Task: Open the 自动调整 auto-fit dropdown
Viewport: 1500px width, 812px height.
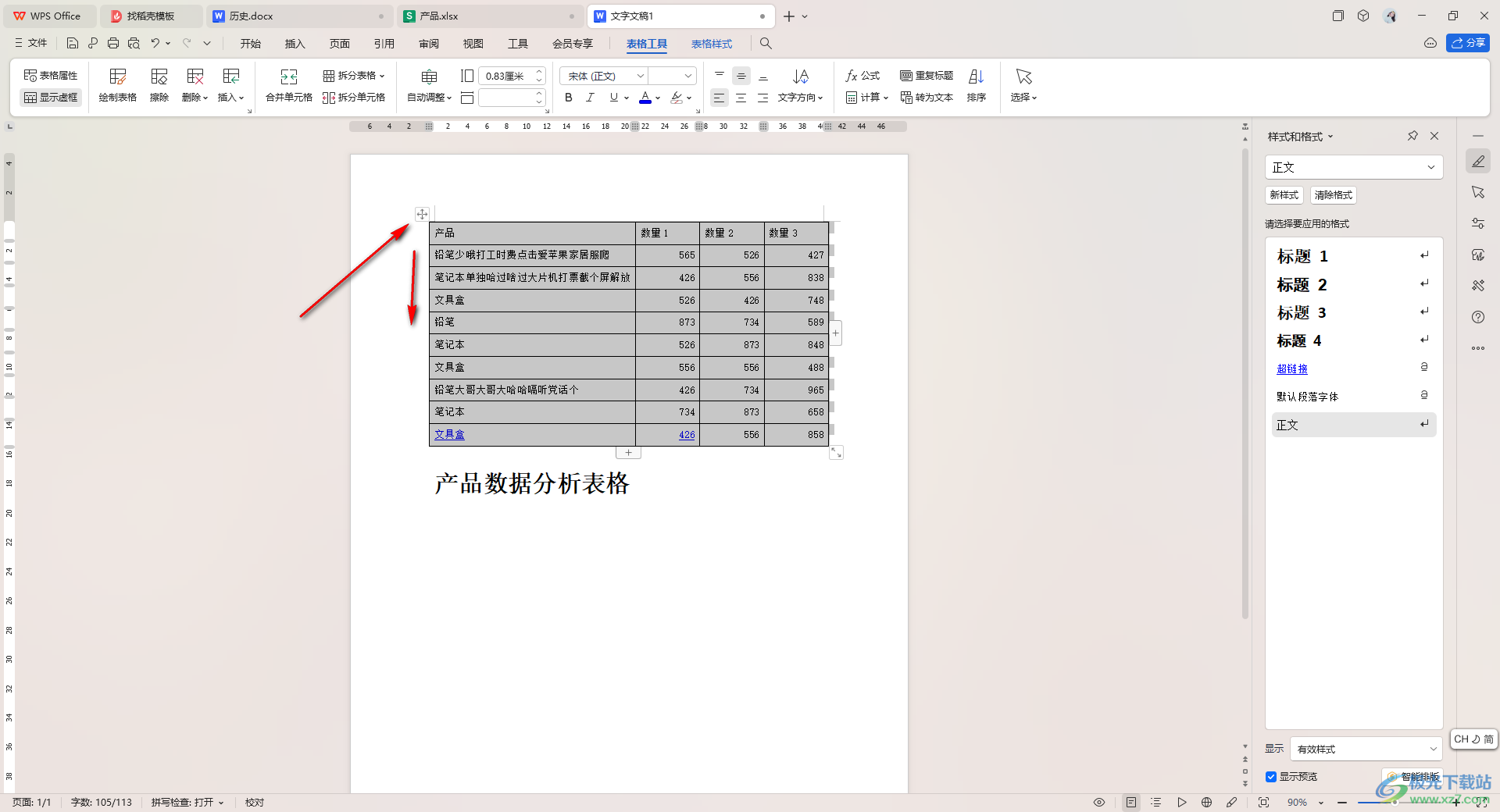Action: [430, 98]
